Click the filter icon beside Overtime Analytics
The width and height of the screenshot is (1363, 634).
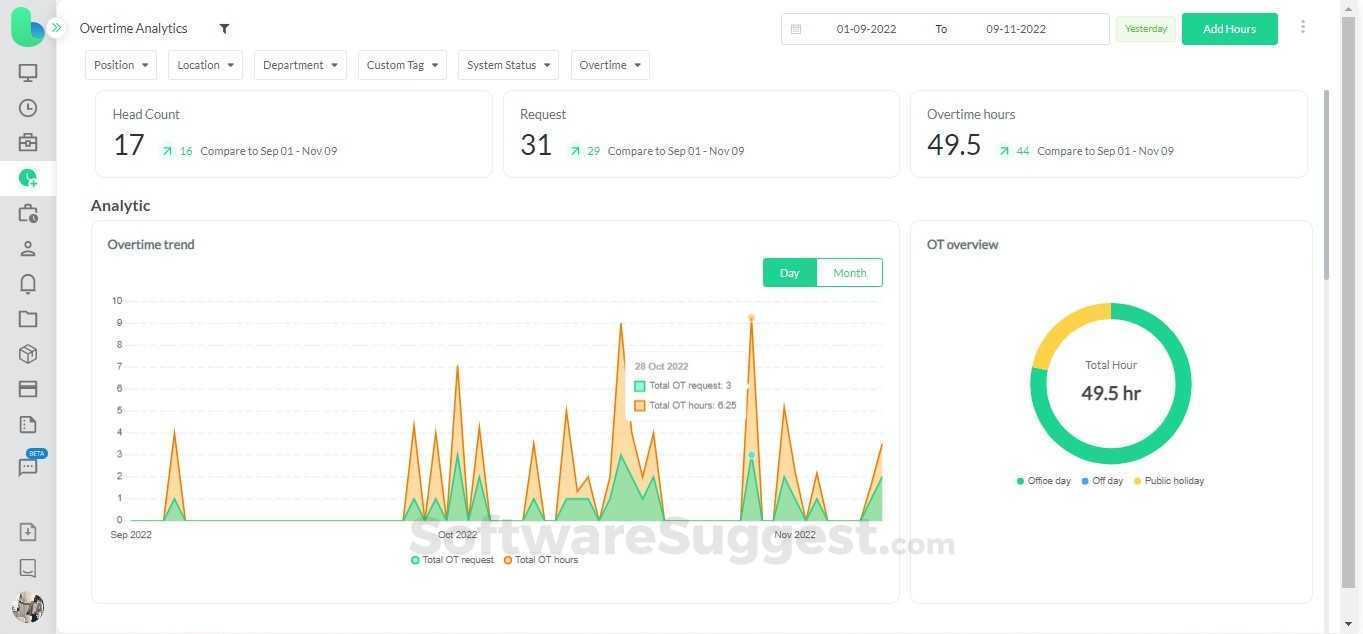coord(224,28)
